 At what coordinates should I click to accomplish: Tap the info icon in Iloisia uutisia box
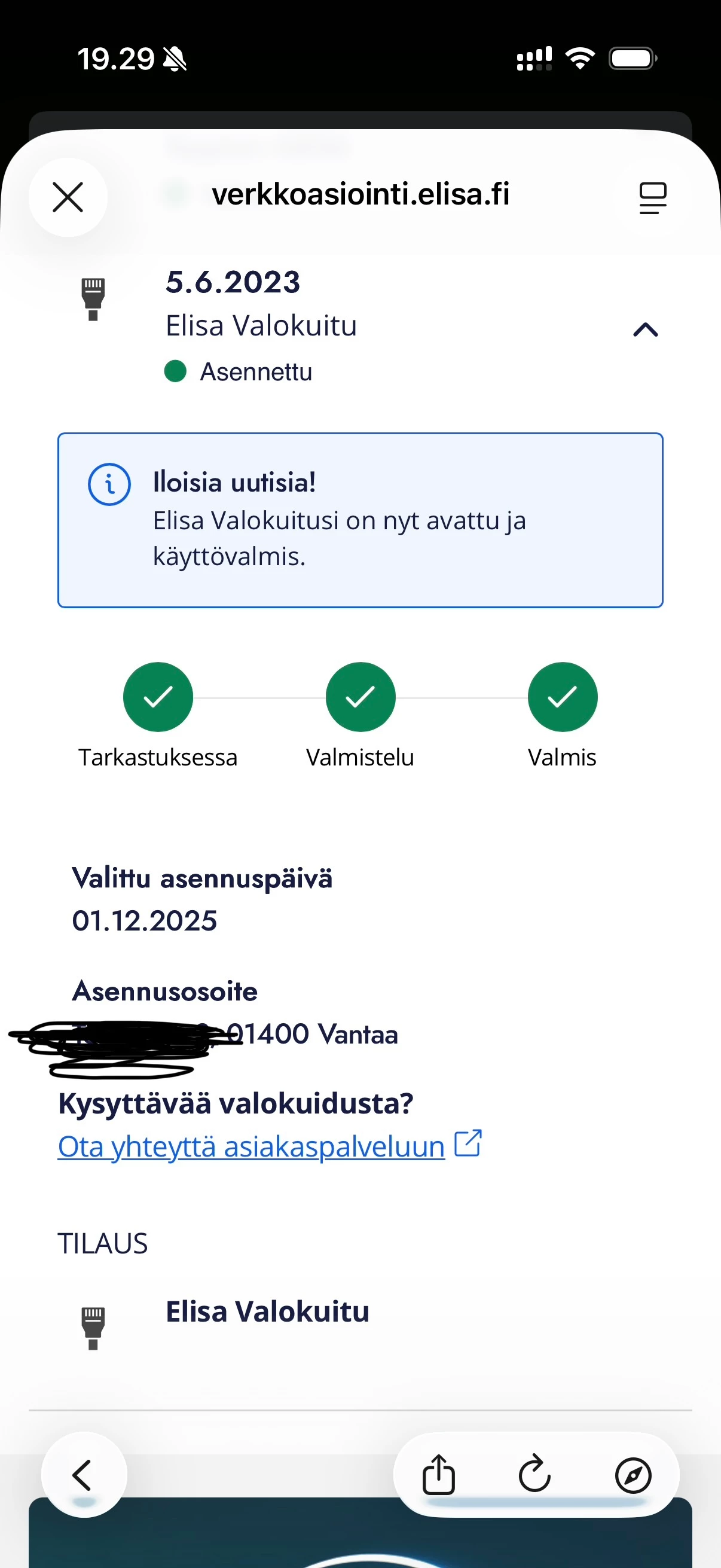[x=109, y=484]
